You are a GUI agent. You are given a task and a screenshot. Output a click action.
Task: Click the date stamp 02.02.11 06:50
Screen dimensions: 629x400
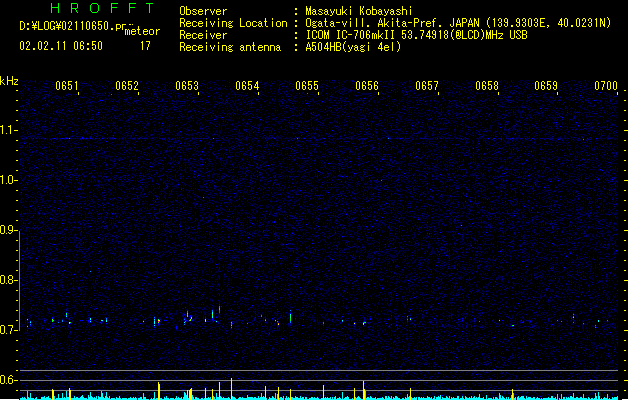click(61, 46)
